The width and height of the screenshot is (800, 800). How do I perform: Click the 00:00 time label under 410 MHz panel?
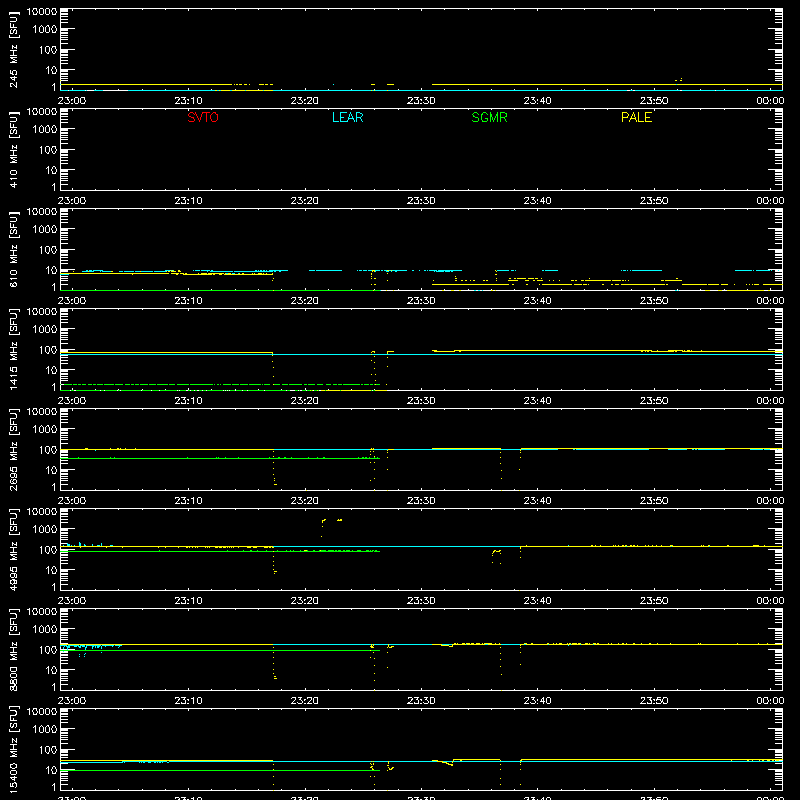coord(770,201)
